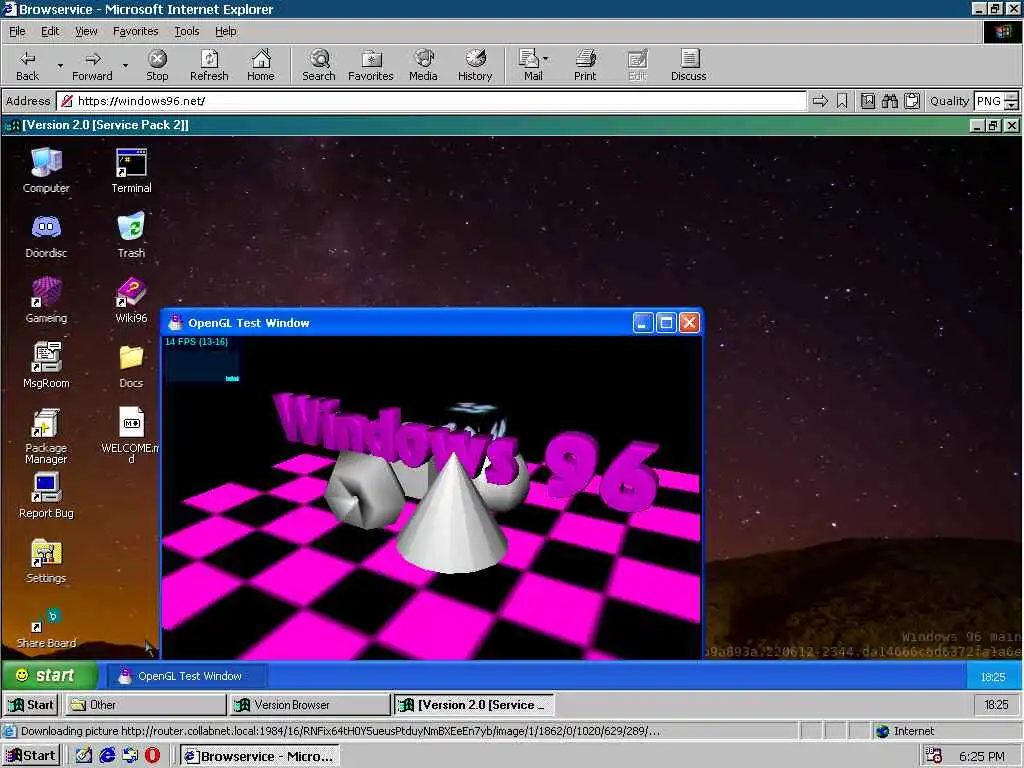Viewport: 1024px width, 768px height.
Task: Click the binoculars icon in address bar
Action: point(889,101)
